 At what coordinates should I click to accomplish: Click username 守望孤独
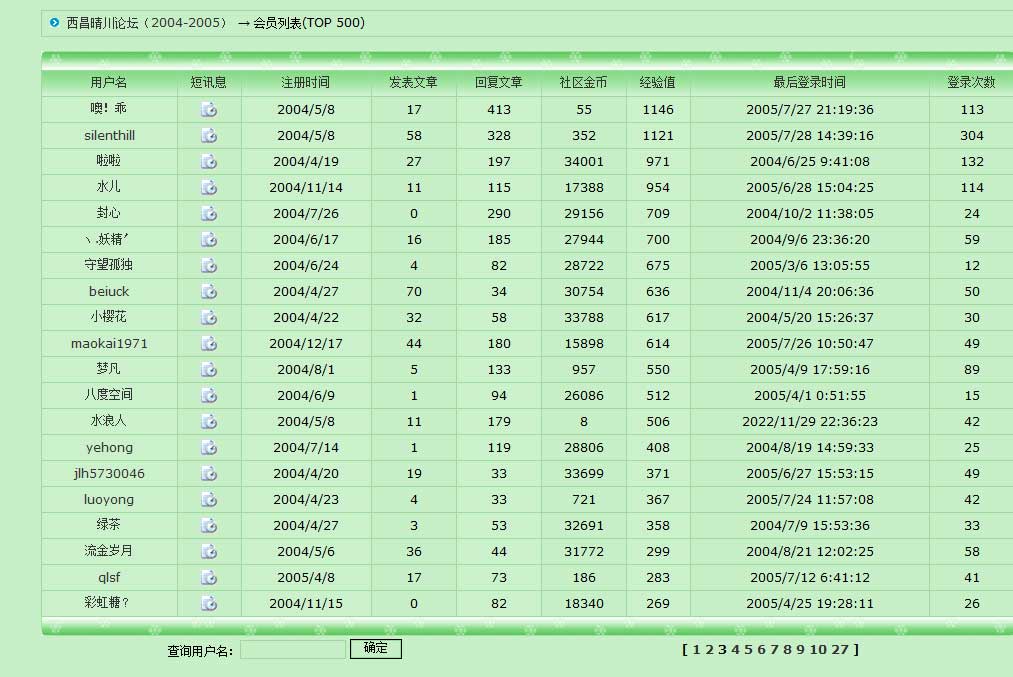click(x=109, y=265)
